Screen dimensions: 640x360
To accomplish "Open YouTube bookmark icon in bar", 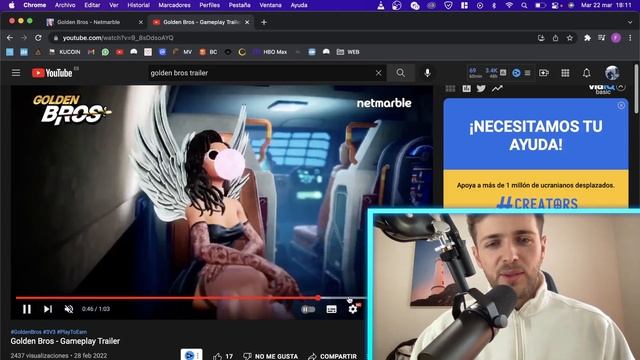I will pyautogui.click(x=119, y=52).
